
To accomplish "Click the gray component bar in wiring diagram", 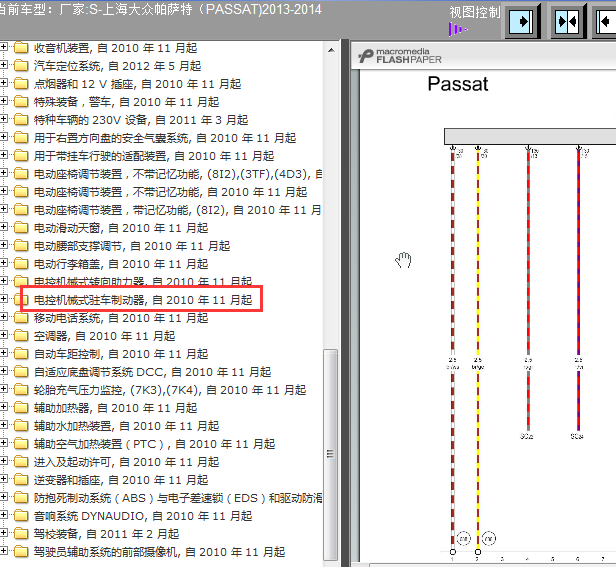I will click(530, 136).
